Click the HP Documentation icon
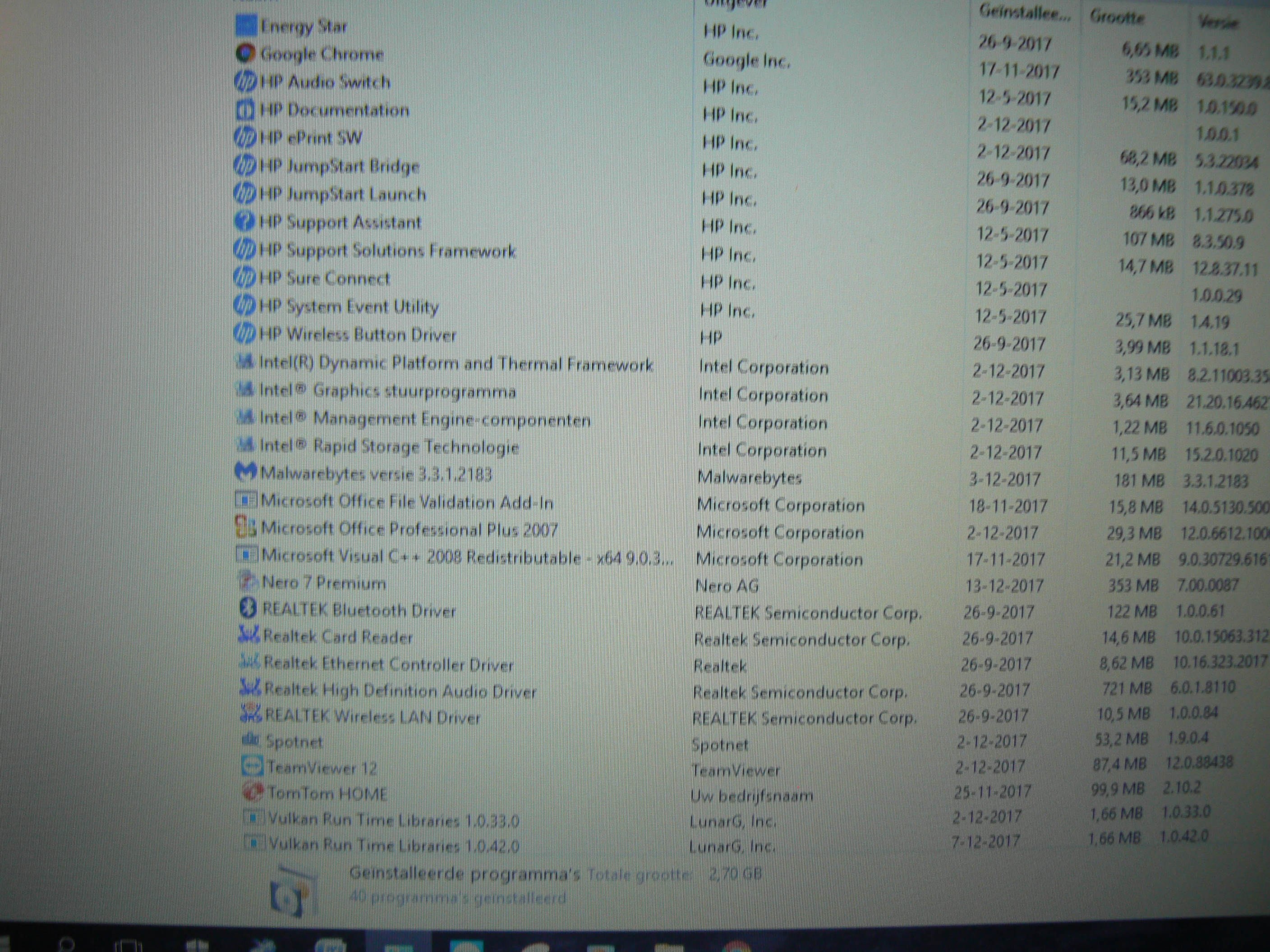The image size is (1270, 952). click(x=245, y=110)
